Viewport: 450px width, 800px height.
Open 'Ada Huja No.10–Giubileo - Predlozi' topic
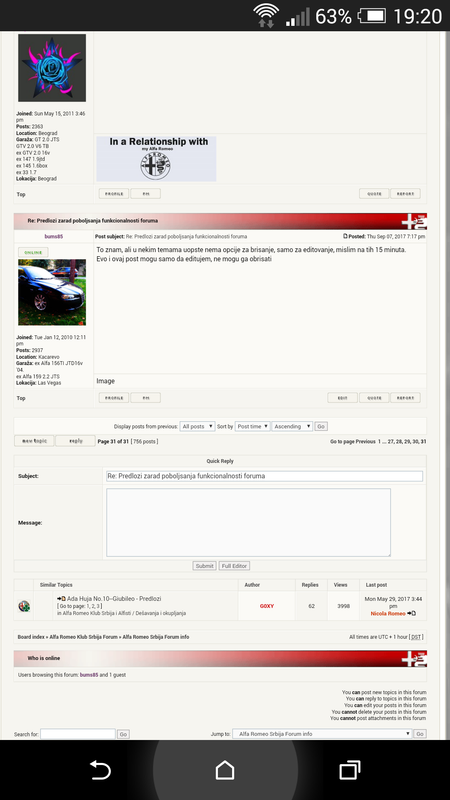pyautogui.click(x=114, y=598)
